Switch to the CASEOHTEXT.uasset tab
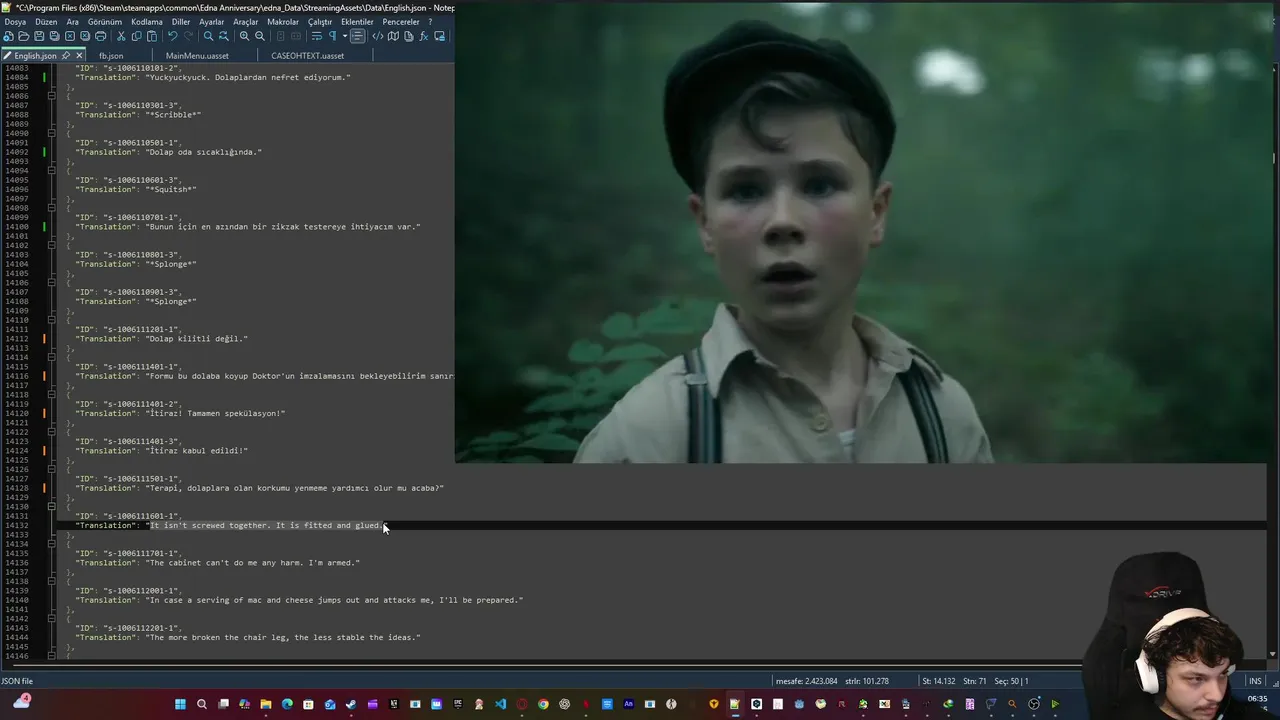This screenshot has height=720, width=1280. pyautogui.click(x=307, y=56)
